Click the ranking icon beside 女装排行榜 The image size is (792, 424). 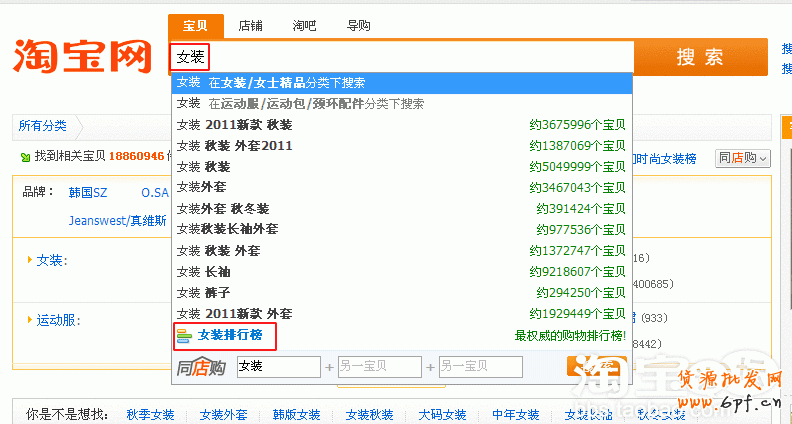coord(184,336)
